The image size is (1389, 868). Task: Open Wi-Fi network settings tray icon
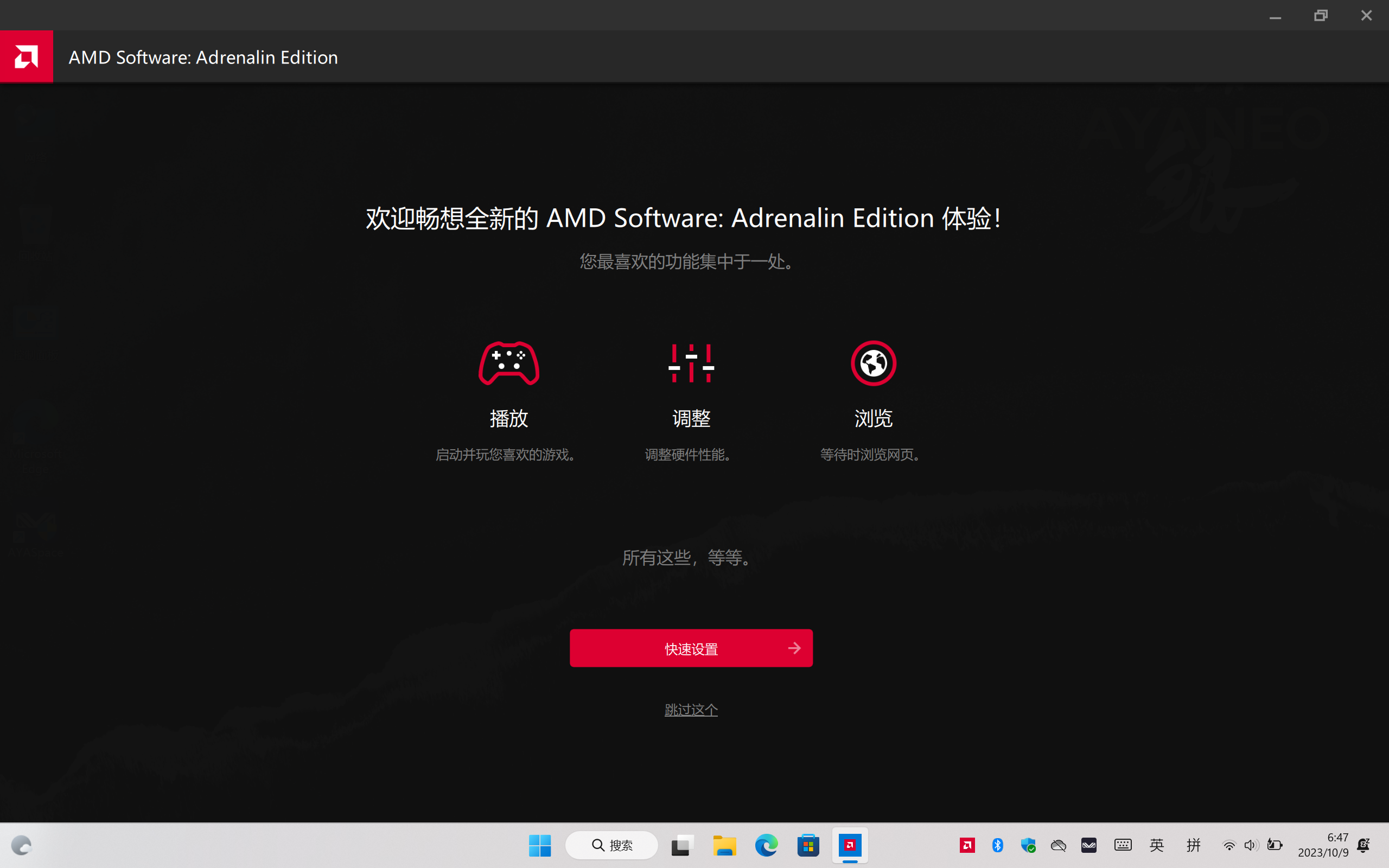[1229, 846]
